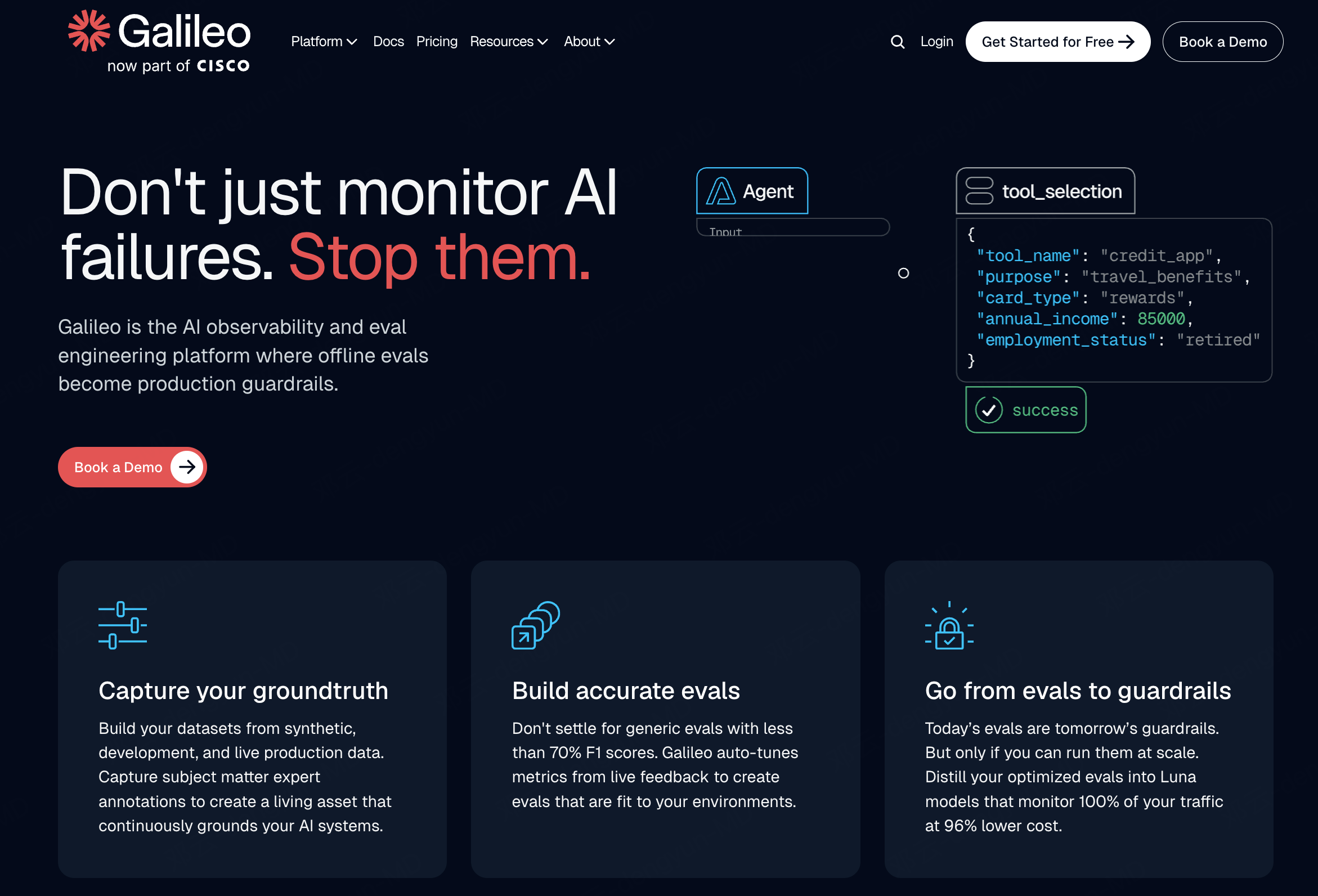Click the "card_type": "rewards" JSON line
The height and width of the screenshot is (896, 1318).
pyautogui.click(x=1084, y=298)
